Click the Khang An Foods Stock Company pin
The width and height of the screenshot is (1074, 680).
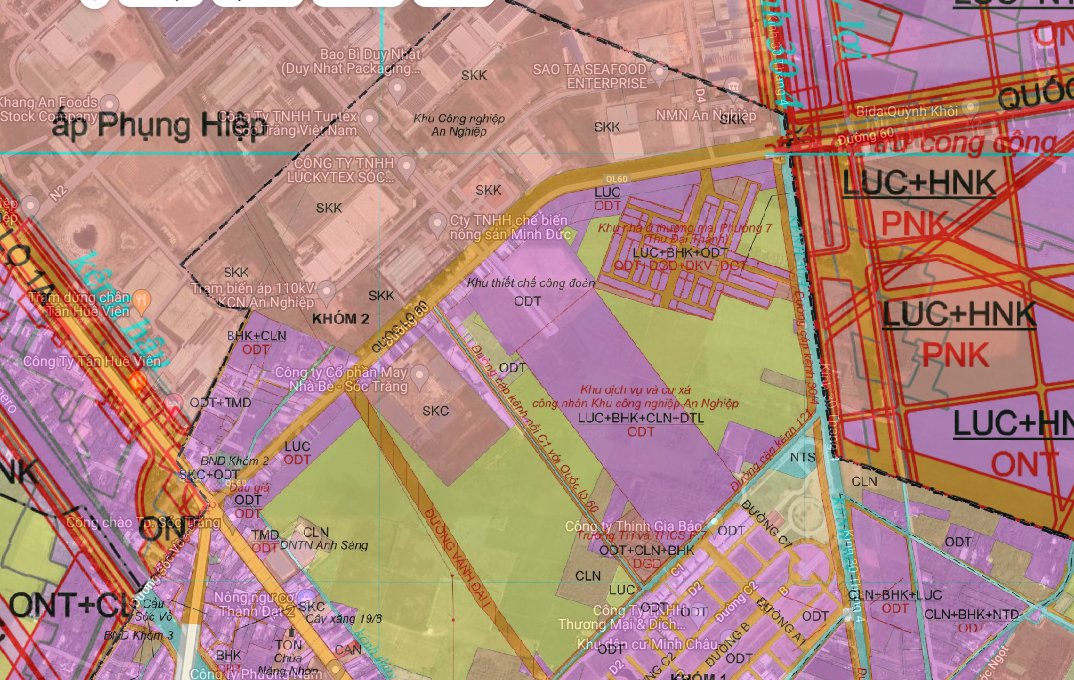click(110, 104)
